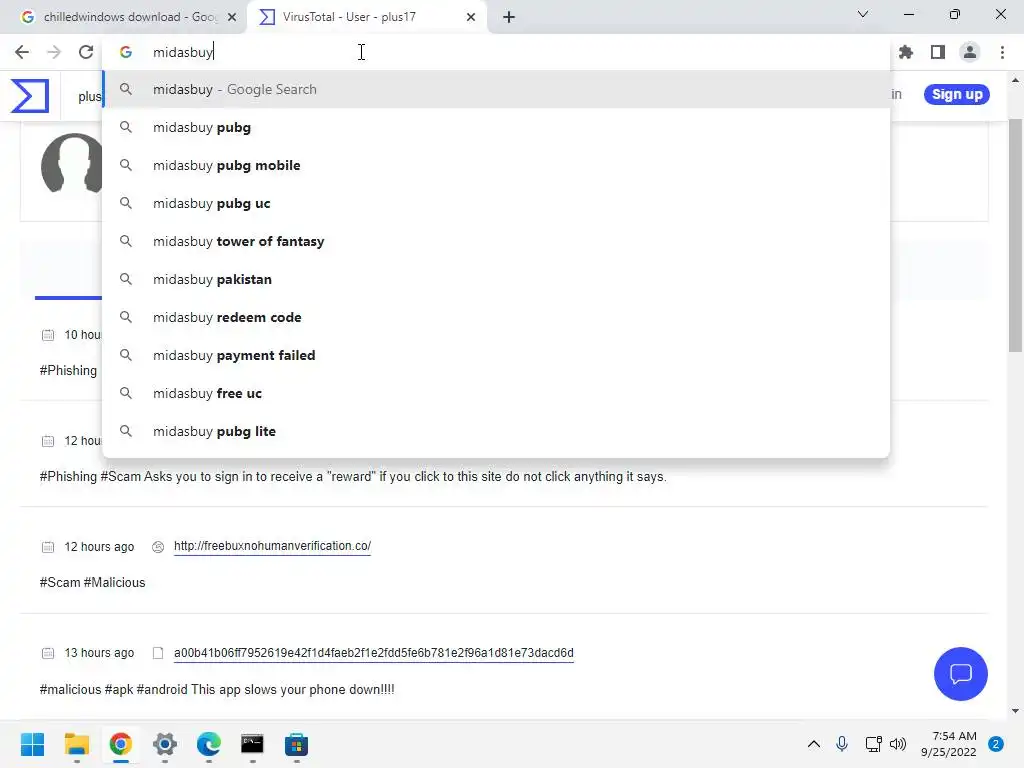Click the '#Phishing #Scam Asks you to sign in' comment

pos(353,477)
